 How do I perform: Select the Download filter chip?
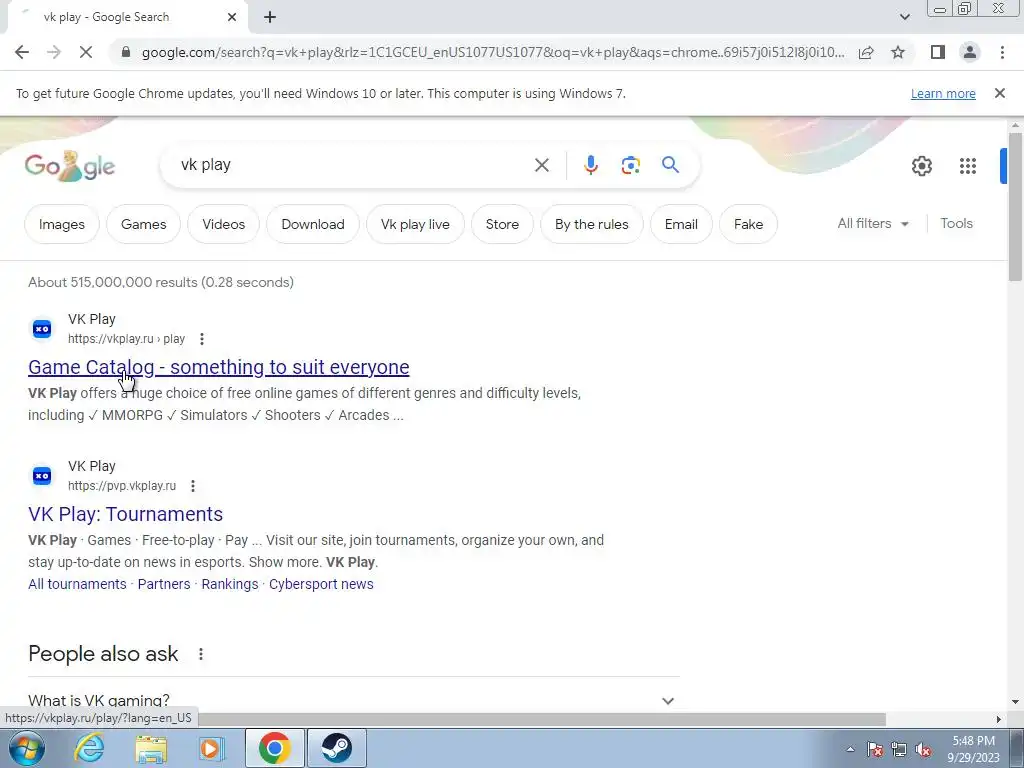click(313, 224)
